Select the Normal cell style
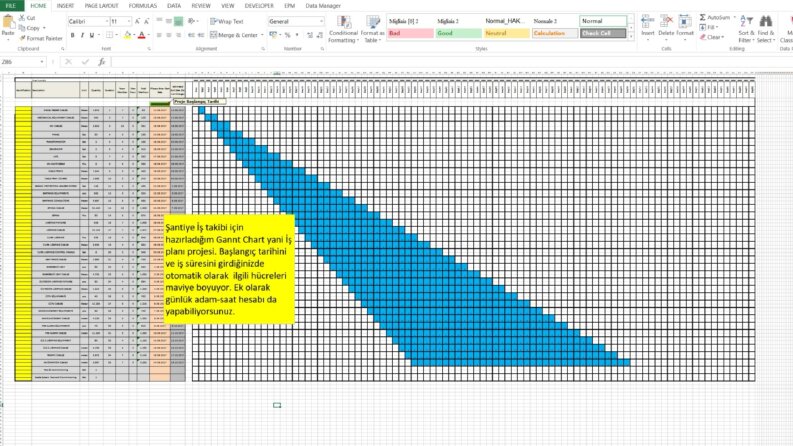This screenshot has height=446, width=793. tap(603, 21)
